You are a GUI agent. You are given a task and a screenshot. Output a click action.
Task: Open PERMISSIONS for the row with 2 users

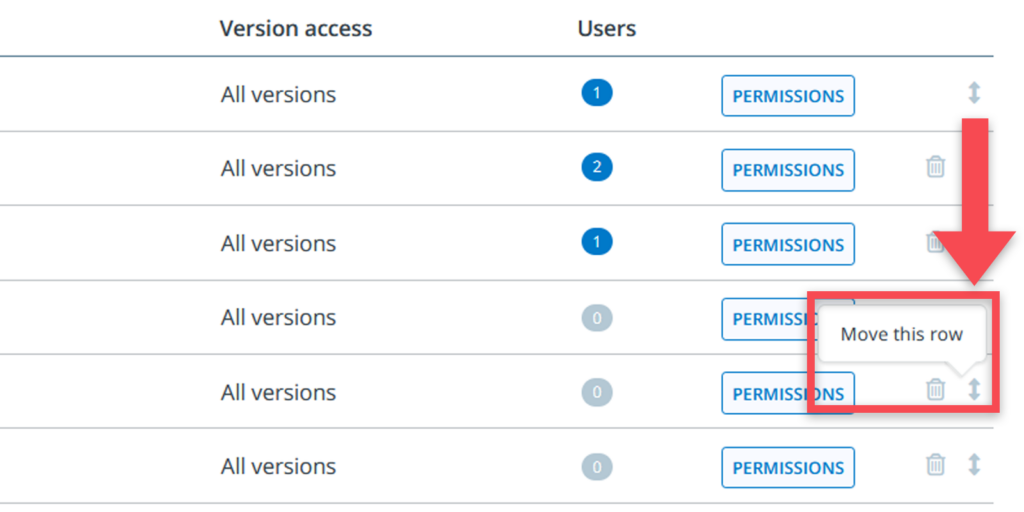pos(788,170)
